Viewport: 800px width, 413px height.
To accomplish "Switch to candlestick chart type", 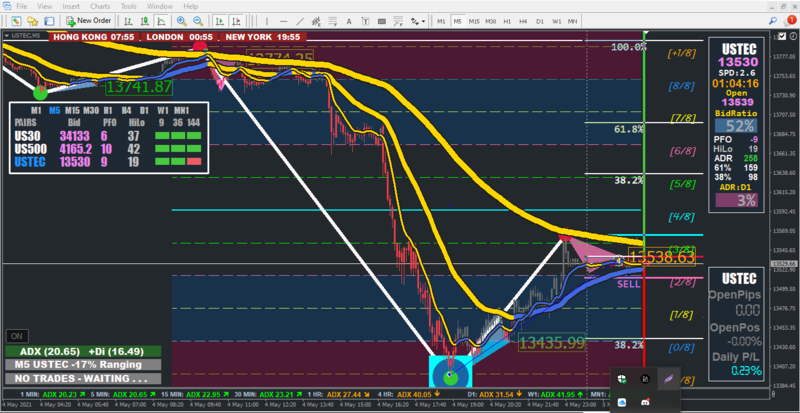I will tap(145, 21).
